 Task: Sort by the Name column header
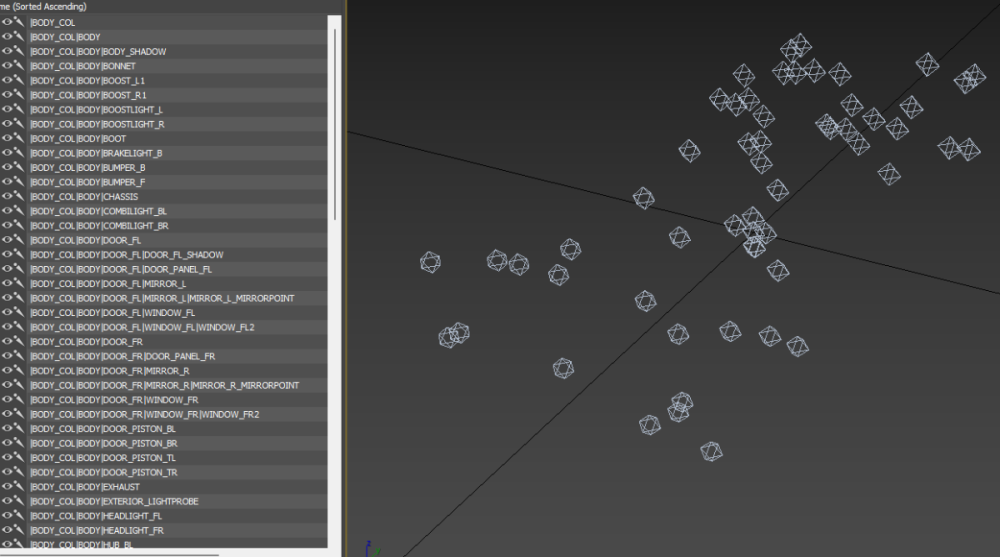click(45, 6)
